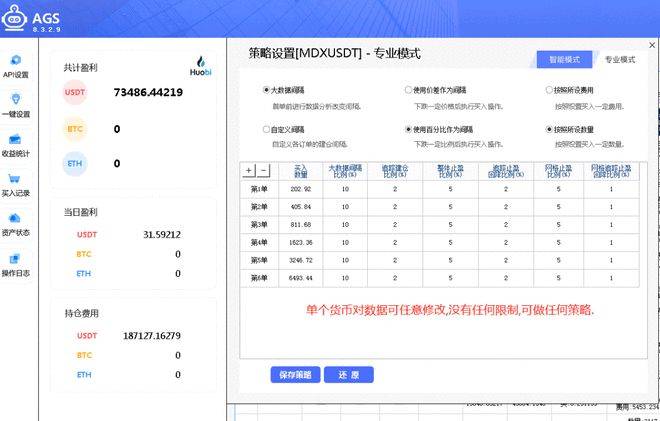Click 大数据间隔比例 cell in the 第3单 row
Image resolution: width=660 pixels, height=421 pixels.
(345, 225)
